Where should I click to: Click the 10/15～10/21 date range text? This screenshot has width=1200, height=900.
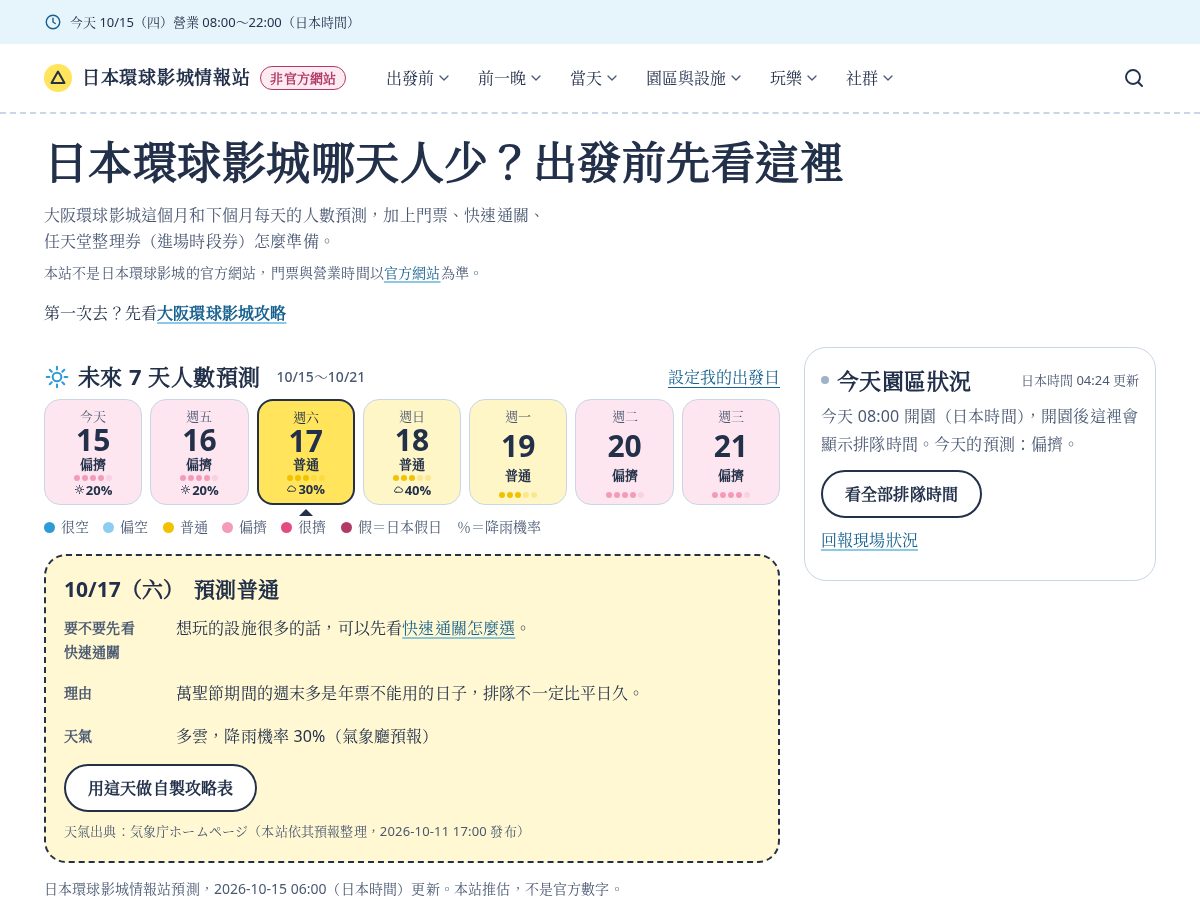click(x=321, y=378)
